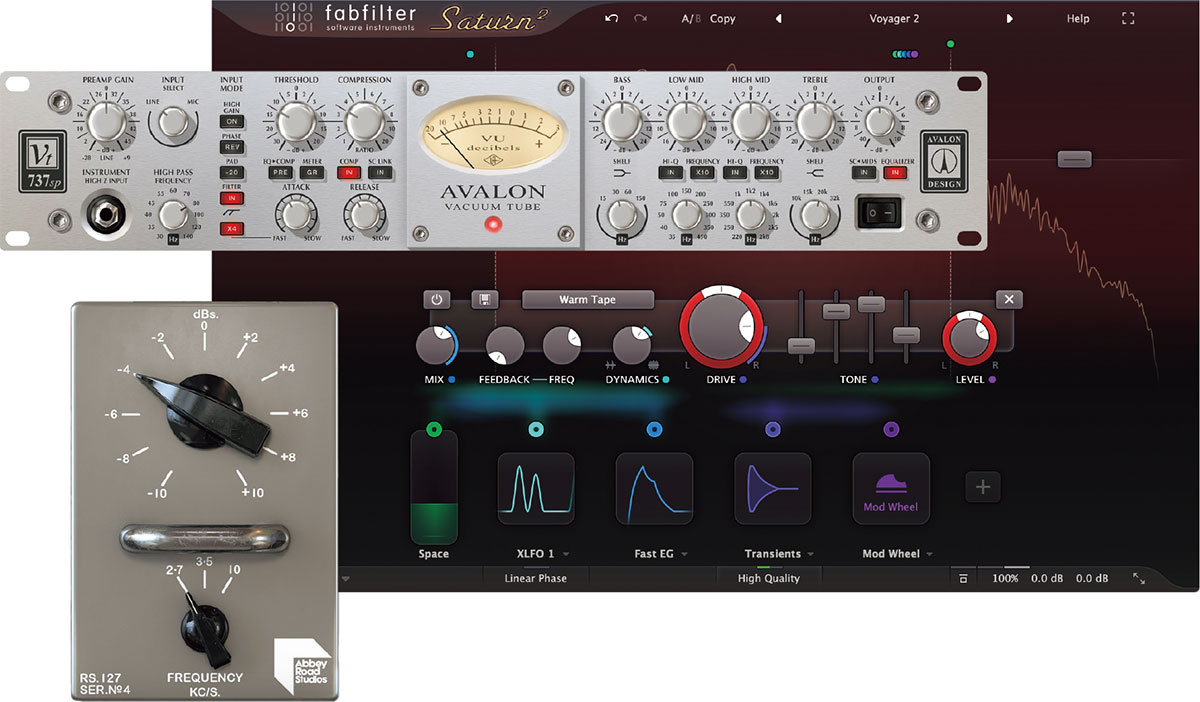
Task: Toggle the red Equalizer IN button
Action: point(895,173)
